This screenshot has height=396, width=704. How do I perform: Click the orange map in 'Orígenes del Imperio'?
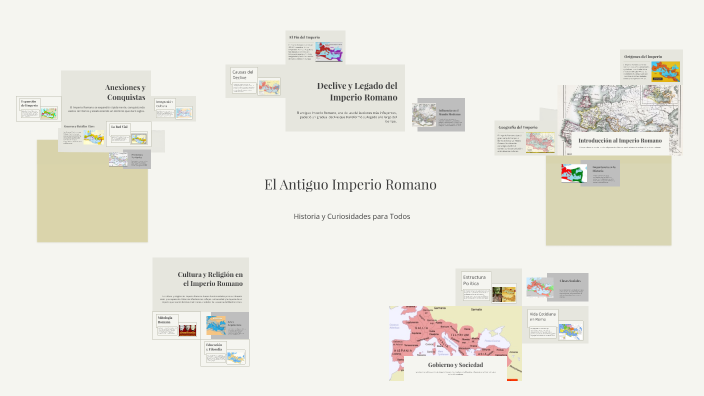pyautogui.click(x=665, y=71)
